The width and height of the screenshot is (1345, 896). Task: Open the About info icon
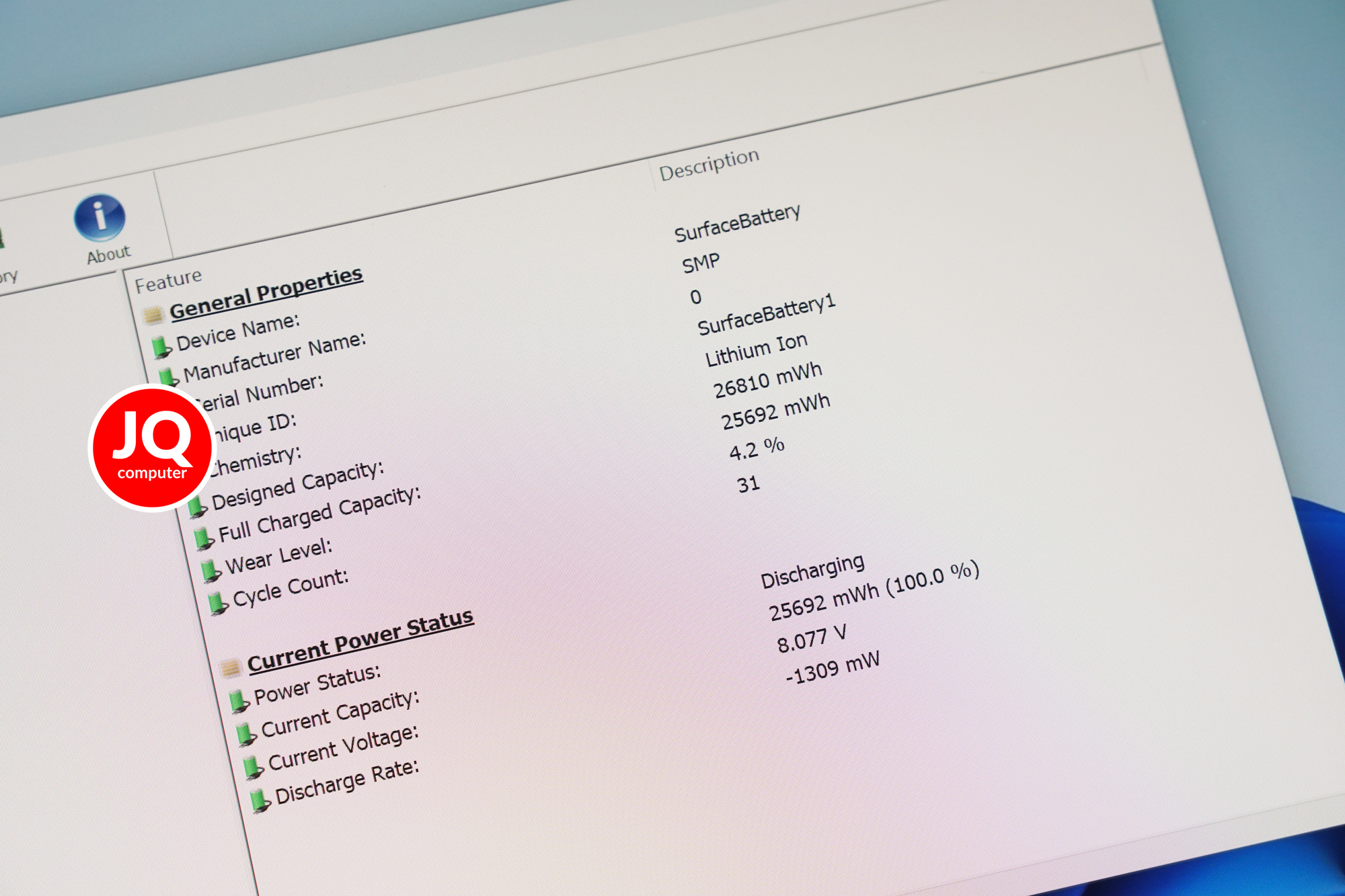pyautogui.click(x=100, y=218)
